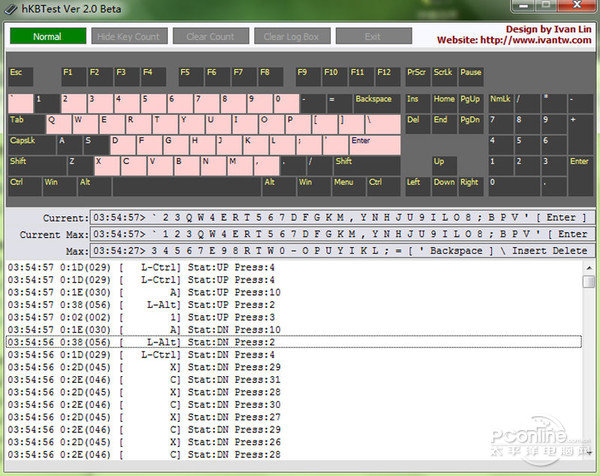
Task: Click the log scrollbar thumb
Action: (589, 282)
